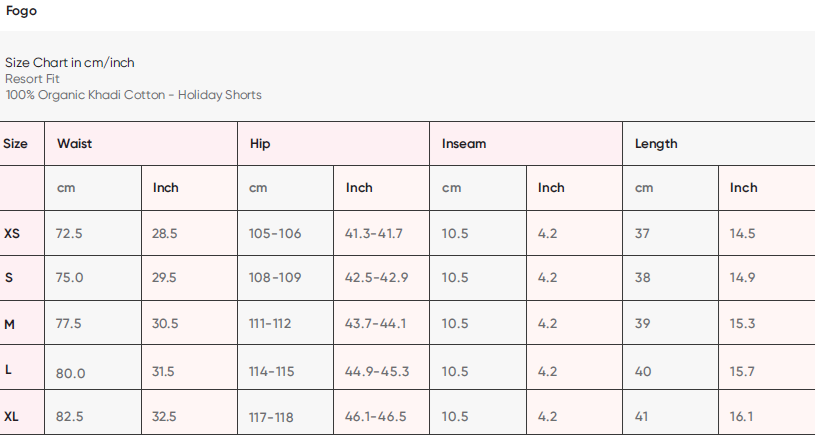
Task: Select the 72.5 waist cm cell
Action: point(70,234)
